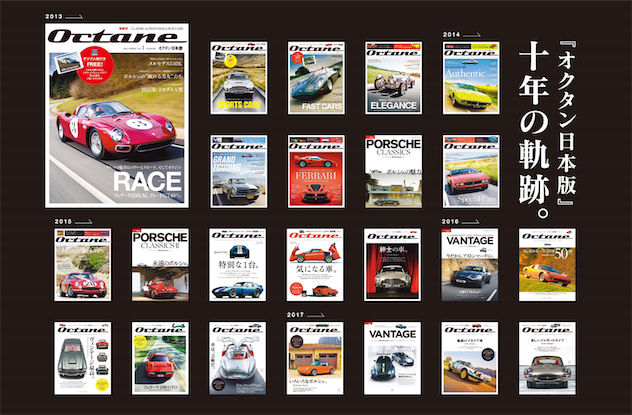Choose the Special Cars cover with red car
The width and height of the screenshot is (632, 415).
click(471, 171)
